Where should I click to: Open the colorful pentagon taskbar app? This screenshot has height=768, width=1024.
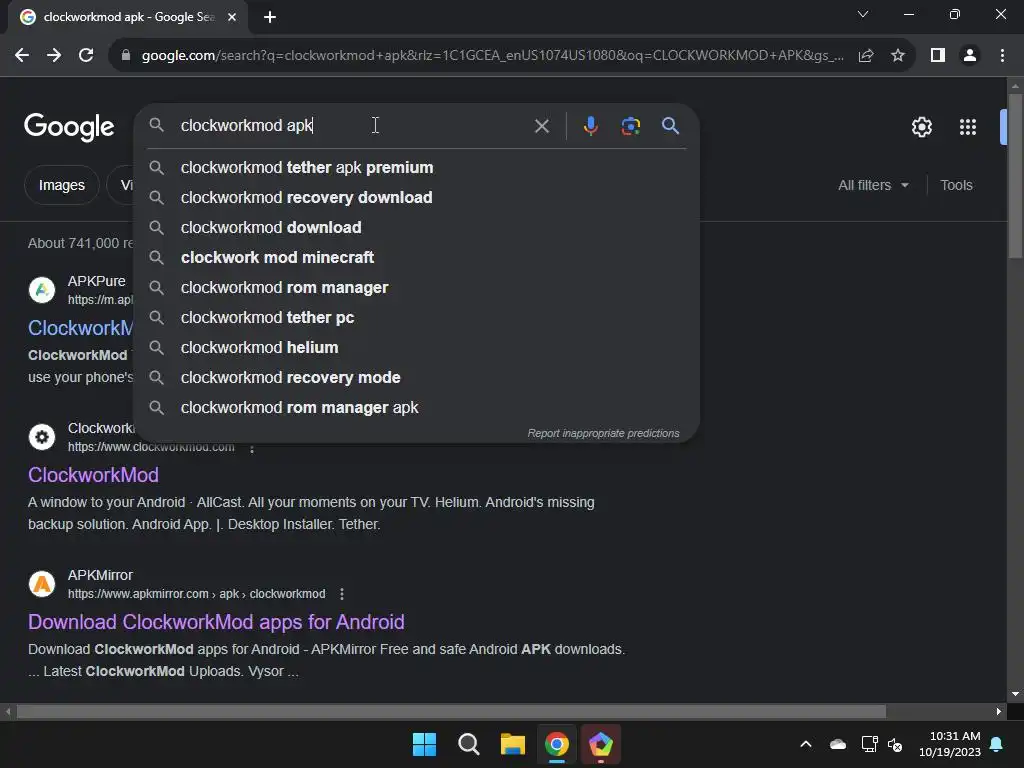point(601,744)
